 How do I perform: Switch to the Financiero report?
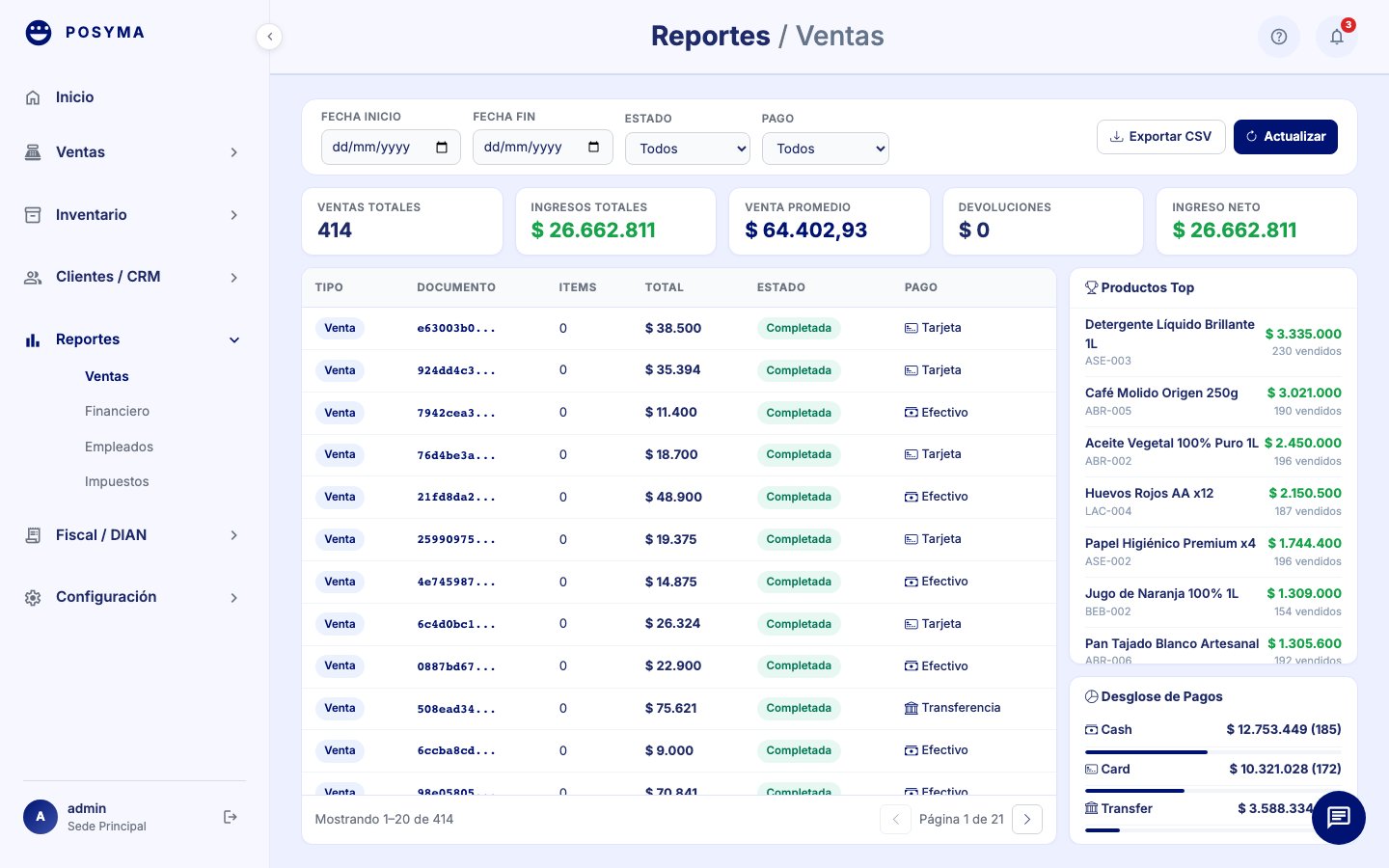117,411
